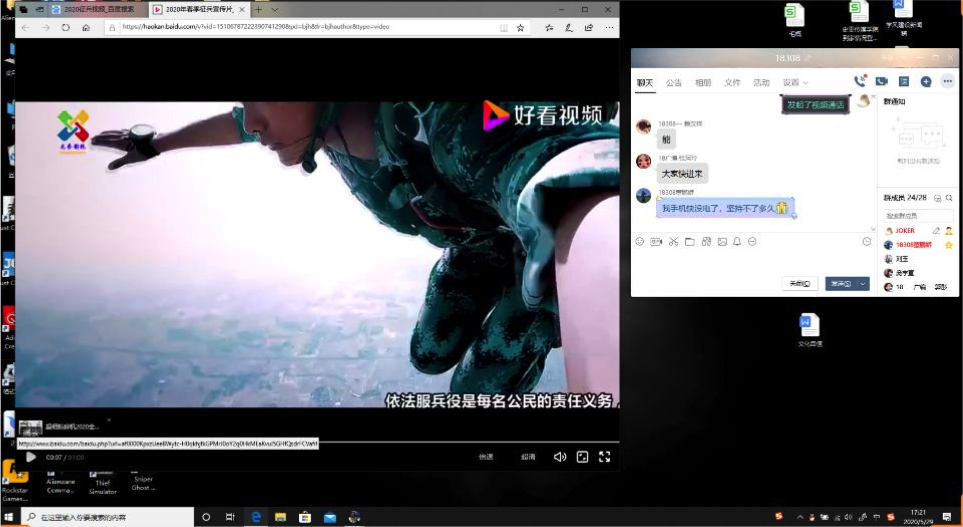The image size is (963, 527).
Task: Click the bell icon in chat toolbar
Action: click(x=737, y=241)
